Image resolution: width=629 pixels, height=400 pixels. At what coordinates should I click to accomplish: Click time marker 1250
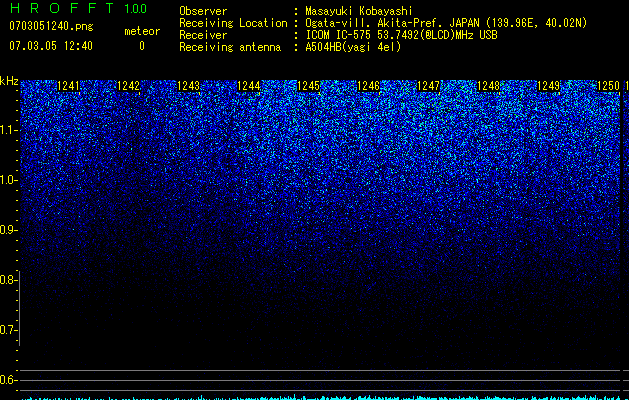[609, 86]
